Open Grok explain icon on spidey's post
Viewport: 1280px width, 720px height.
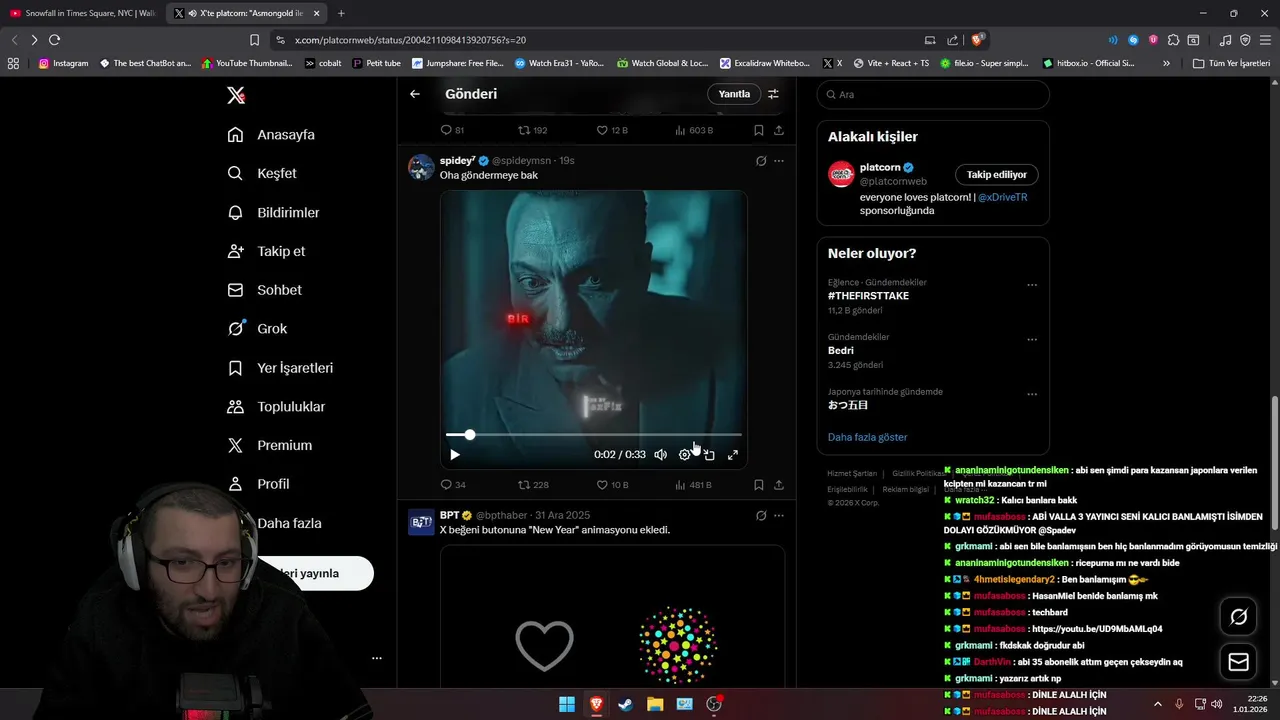[761, 161]
